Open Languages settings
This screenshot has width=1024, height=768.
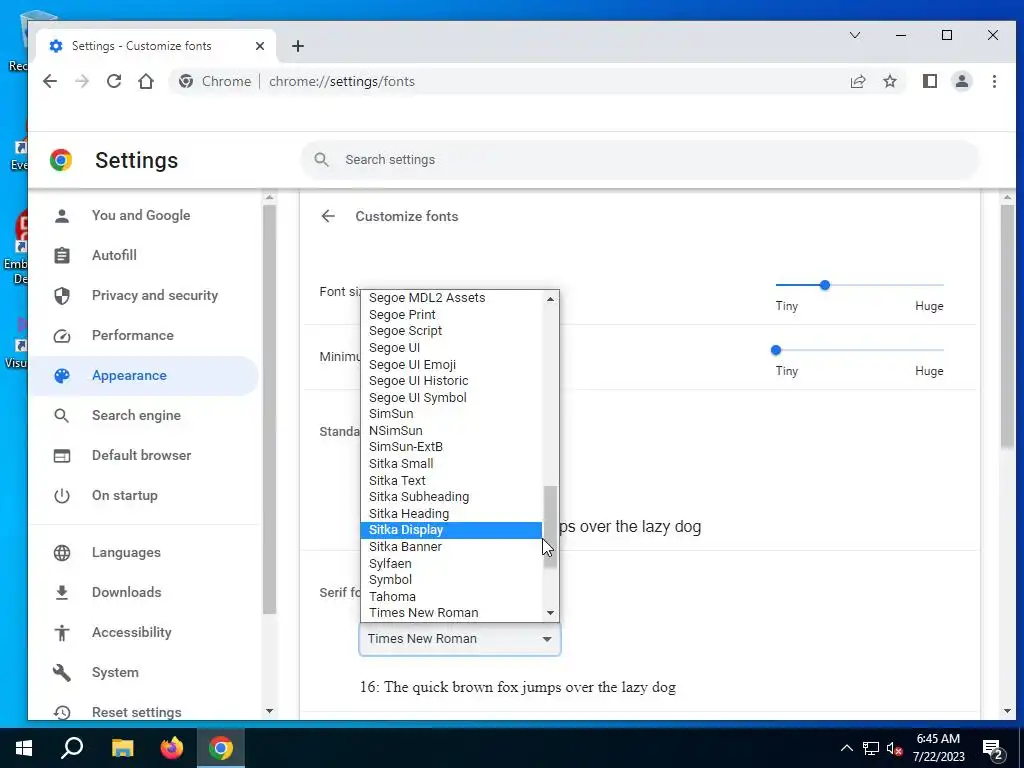point(126,552)
